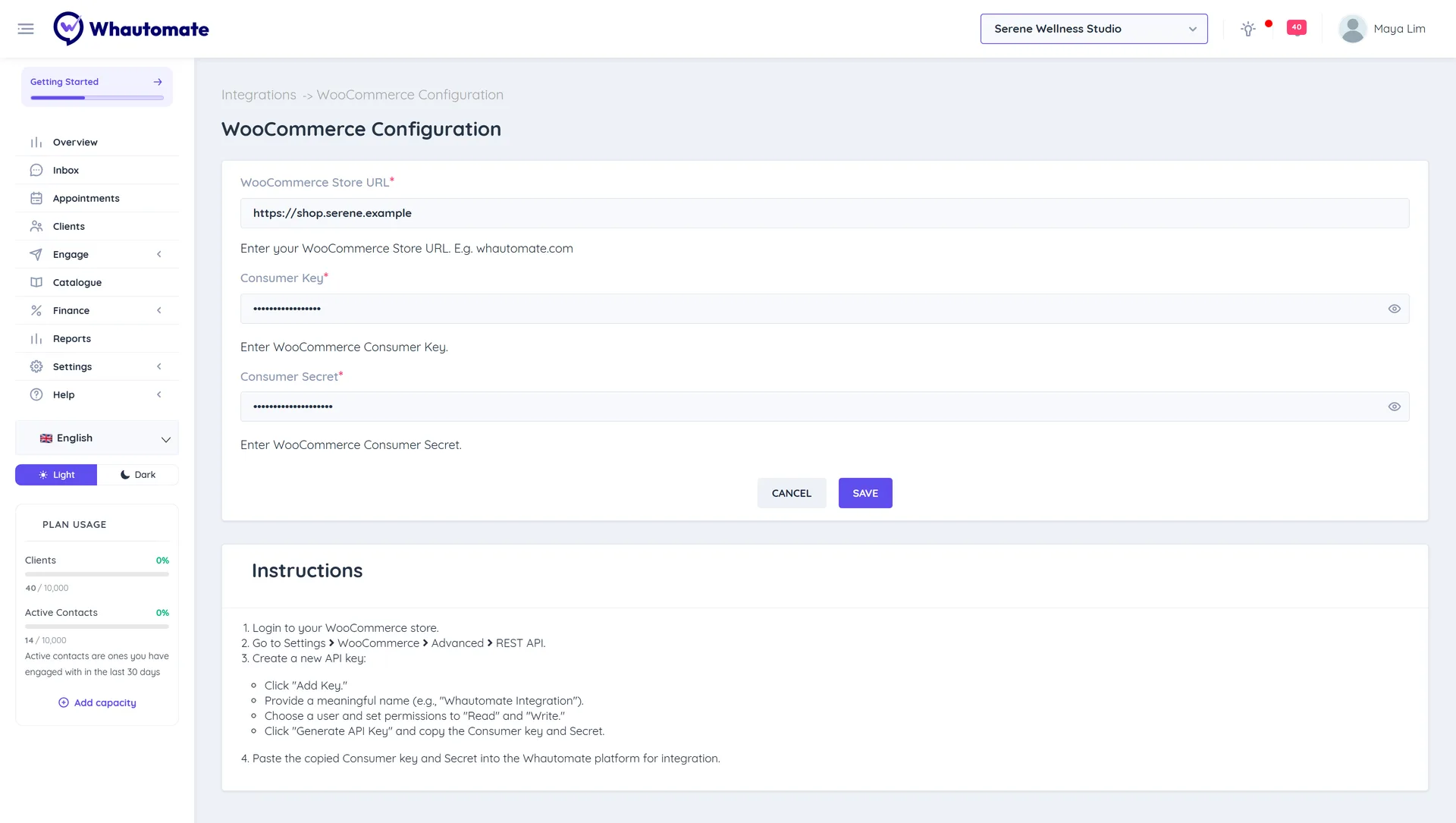Click Maya Lim's profile avatar
Viewport: 1456px width, 823px height.
[1352, 29]
